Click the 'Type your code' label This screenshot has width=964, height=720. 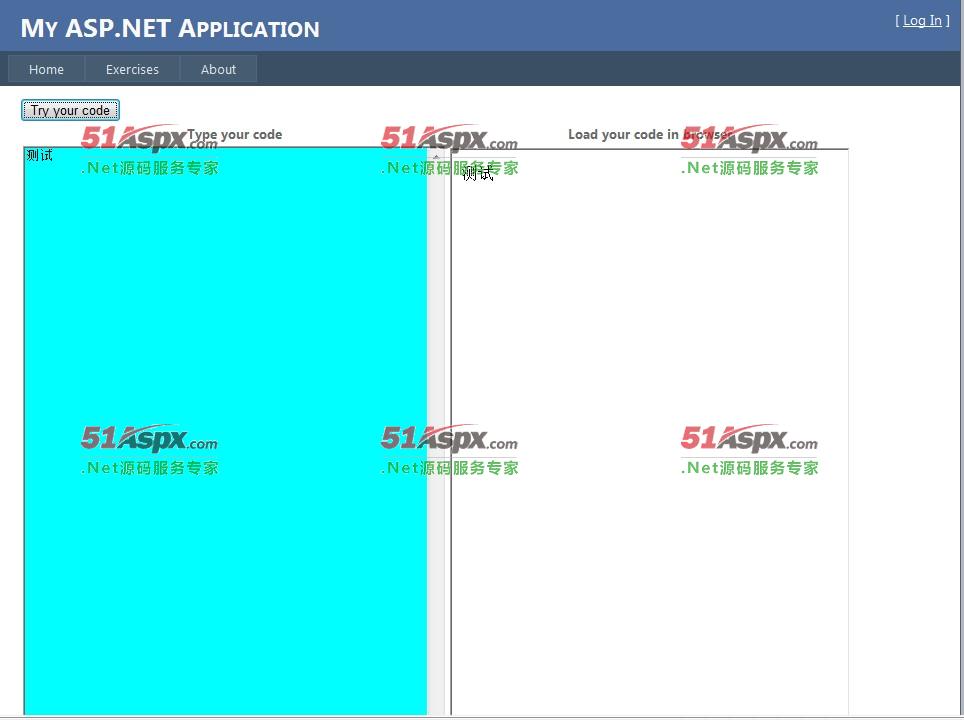pos(234,135)
